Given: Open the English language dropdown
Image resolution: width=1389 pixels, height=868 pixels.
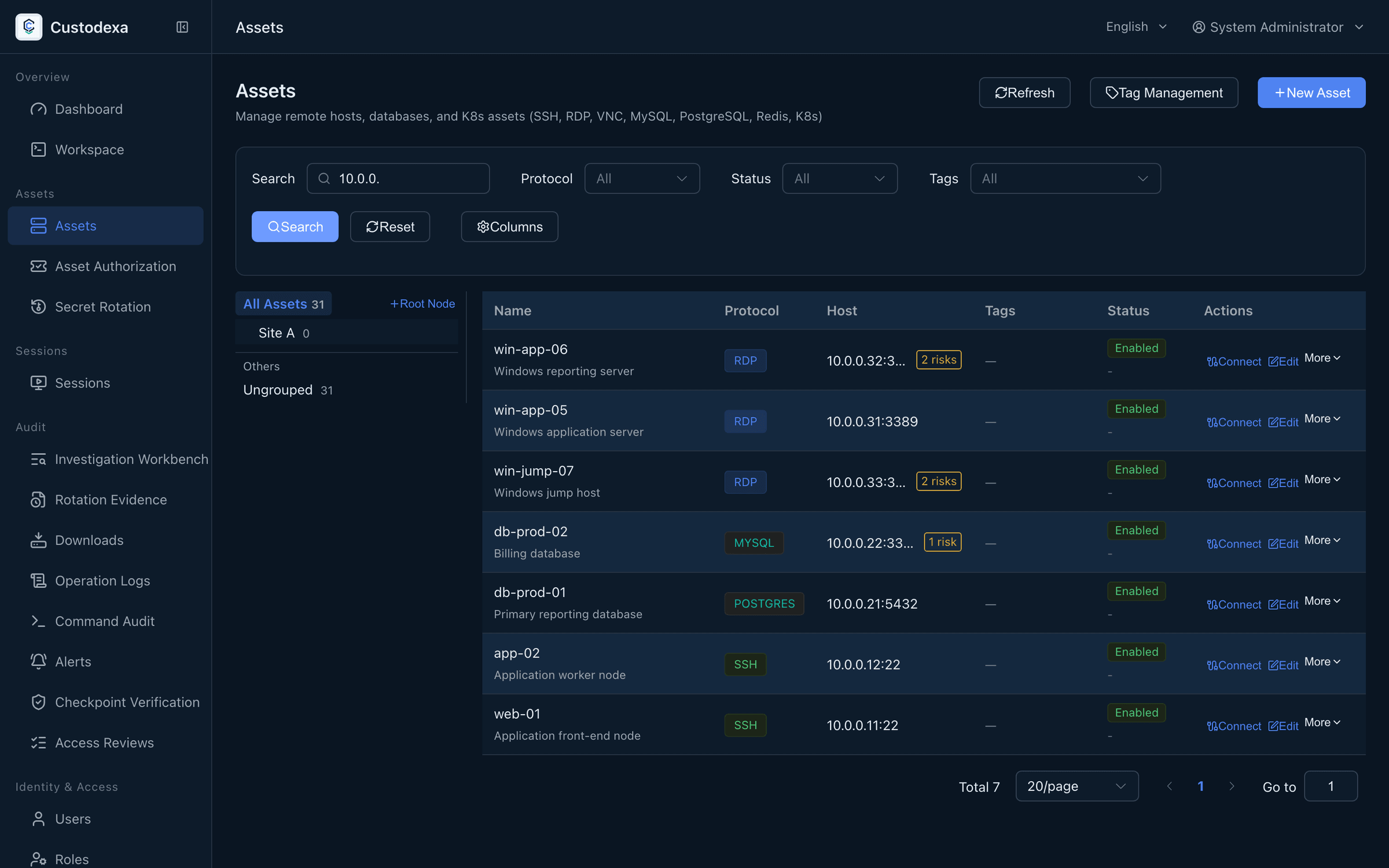Looking at the screenshot, I should tap(1136, 27).
